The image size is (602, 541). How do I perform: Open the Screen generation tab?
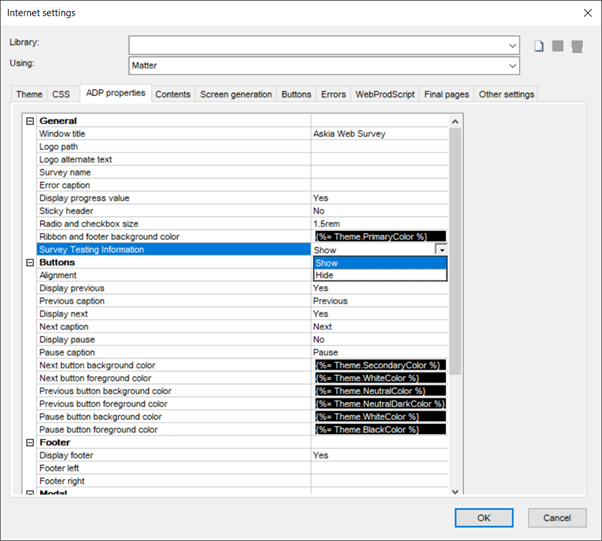(x=236, y=94)
